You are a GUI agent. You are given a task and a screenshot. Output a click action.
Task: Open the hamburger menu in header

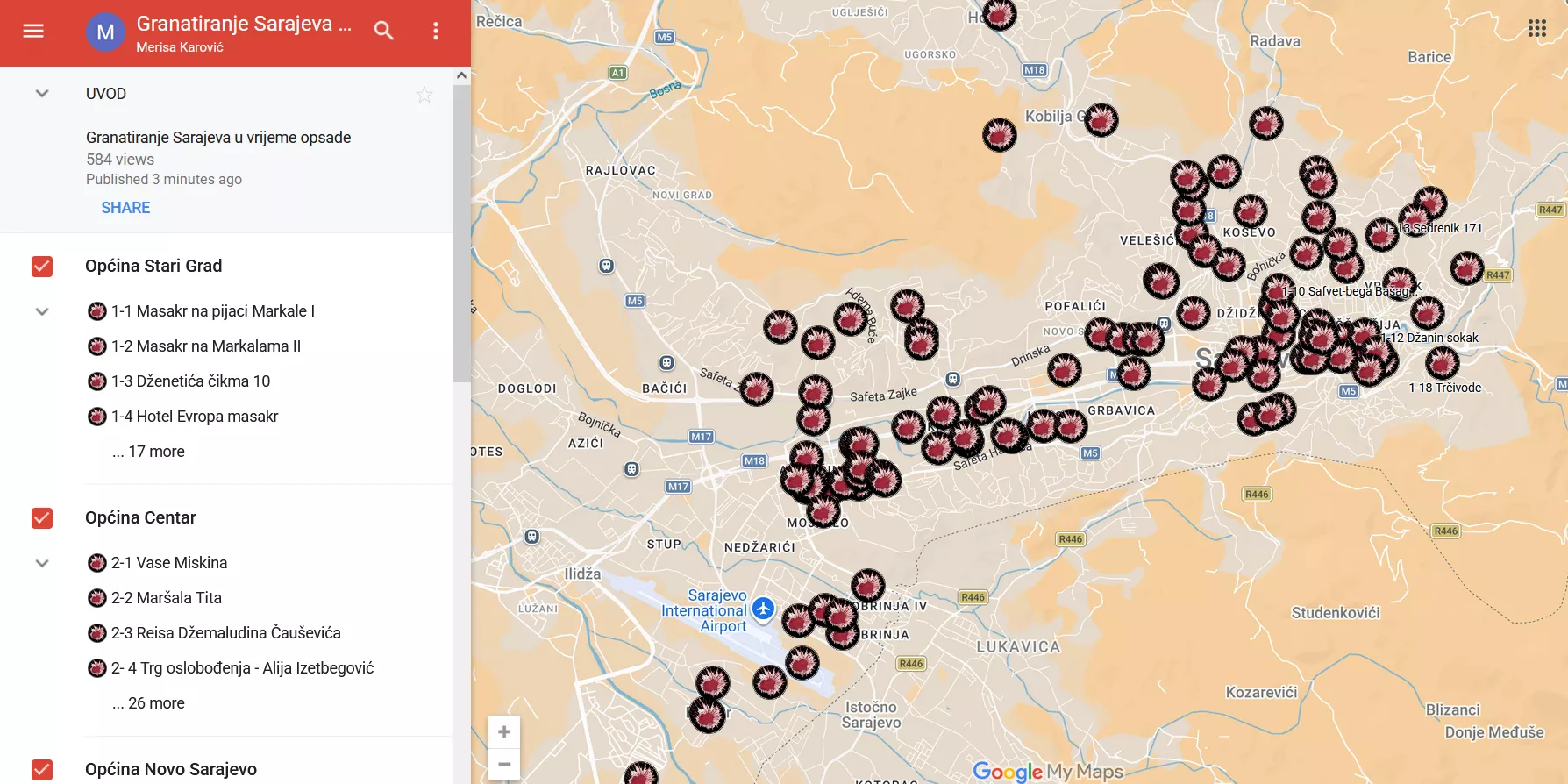(x=33, y=32)
